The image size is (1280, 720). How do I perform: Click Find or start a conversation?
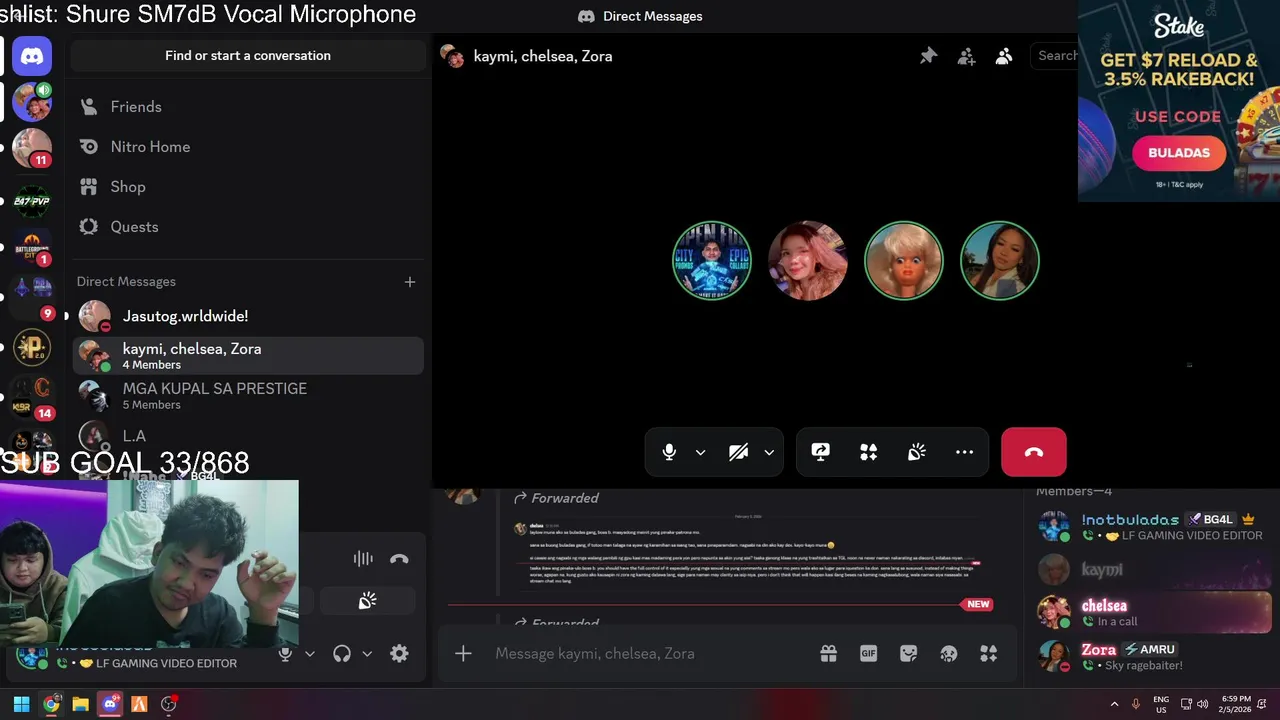tap(248, 56)
